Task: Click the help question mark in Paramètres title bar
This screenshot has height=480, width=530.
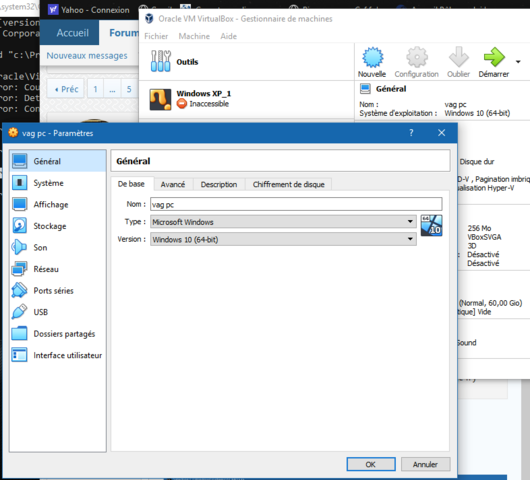Action: 411,133
